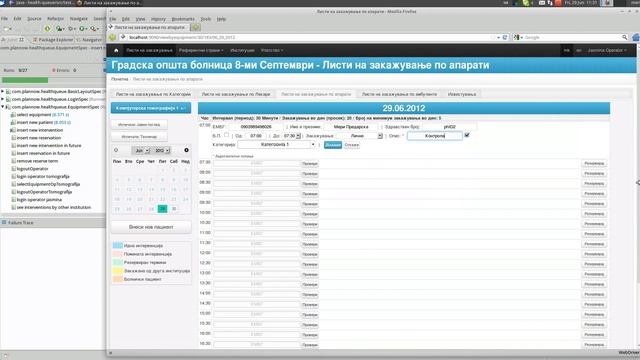Click the Eclipse run-last-tool red icon
Image resolution: width=640 pixels, height=360 pixels.
point(94,29)
